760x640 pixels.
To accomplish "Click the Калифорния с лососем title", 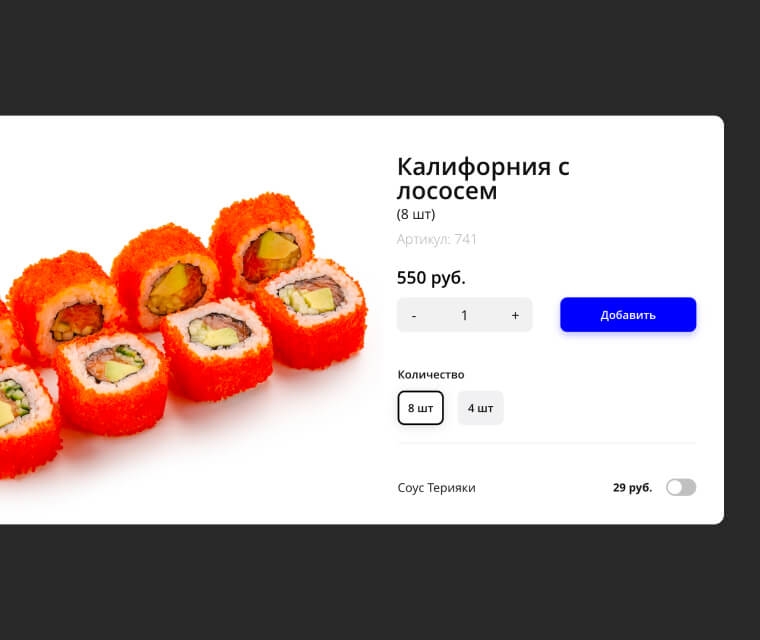I will [483, 178].
